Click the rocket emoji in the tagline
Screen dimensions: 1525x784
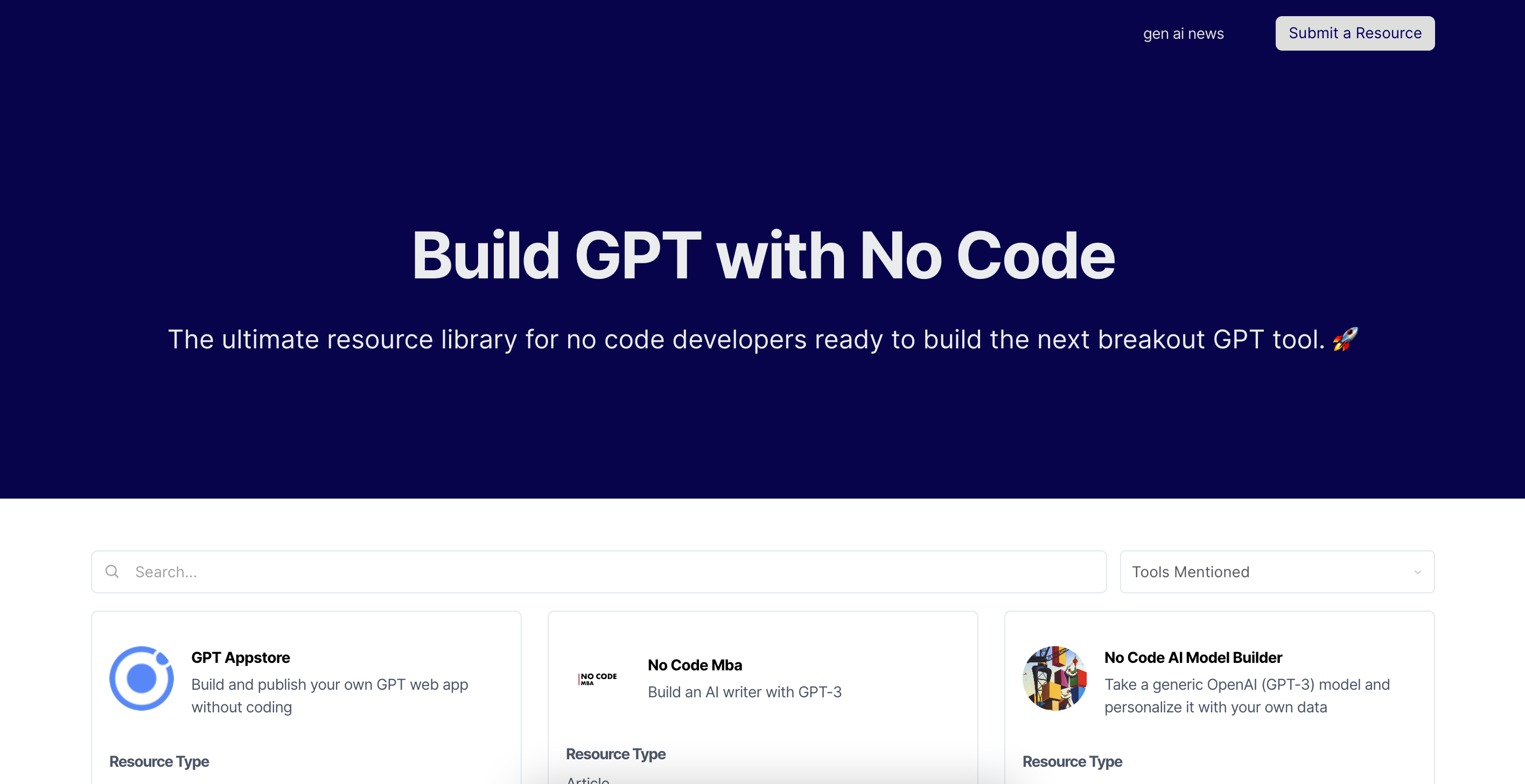click(x=1345, y=339)
